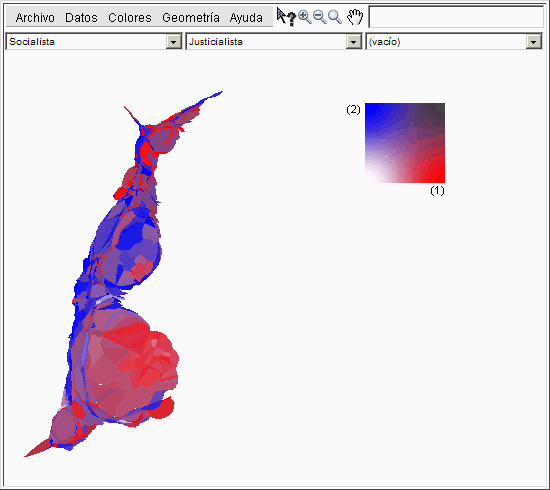This screenshot has height=490, width=550.
Task: Click the reset zoom magnifier icon
Action: point(335,17)
